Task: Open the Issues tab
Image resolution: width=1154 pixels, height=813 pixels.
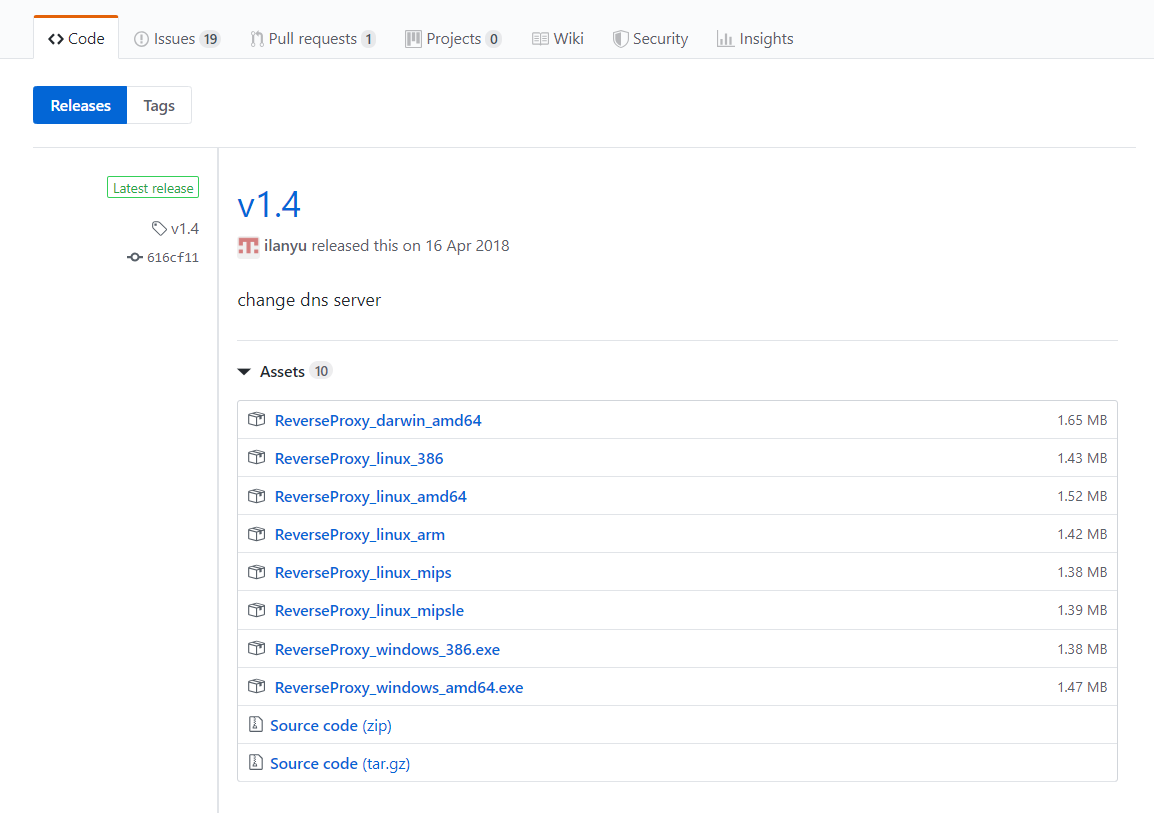Action: pyautogui.click(x=176, y=39)
